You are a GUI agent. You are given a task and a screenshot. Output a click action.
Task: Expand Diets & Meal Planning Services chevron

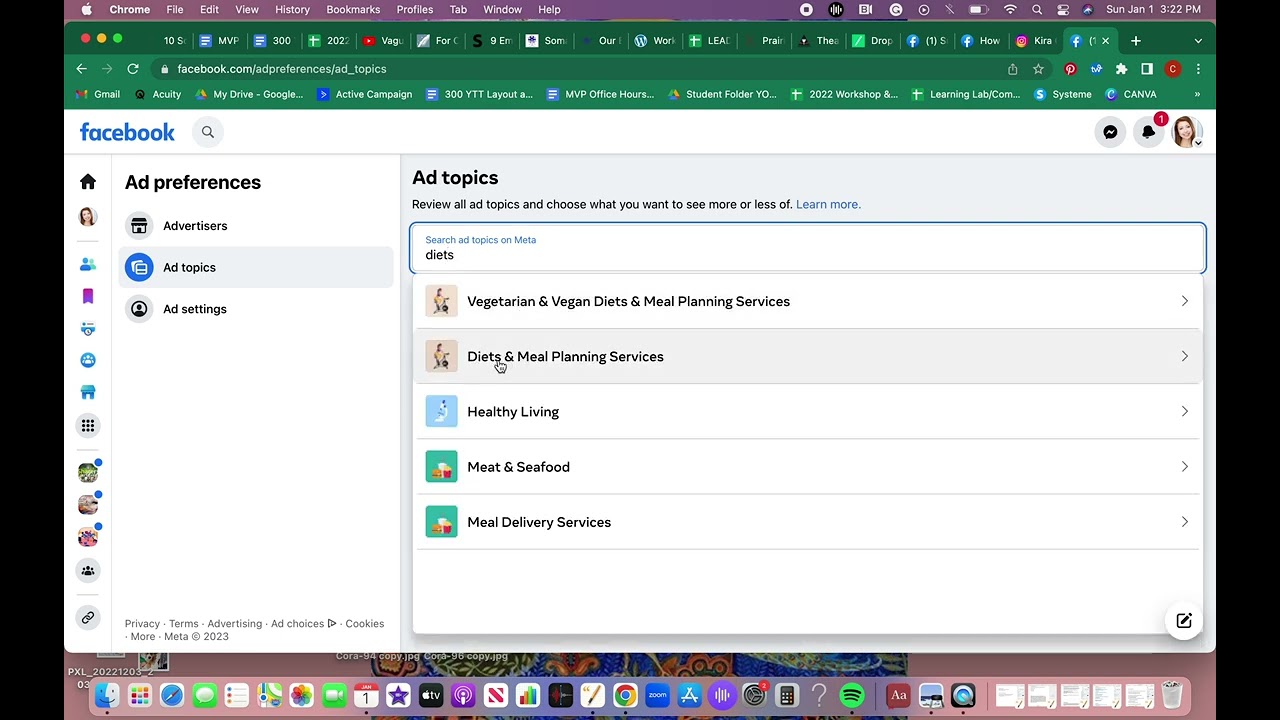coord(1184,356)
